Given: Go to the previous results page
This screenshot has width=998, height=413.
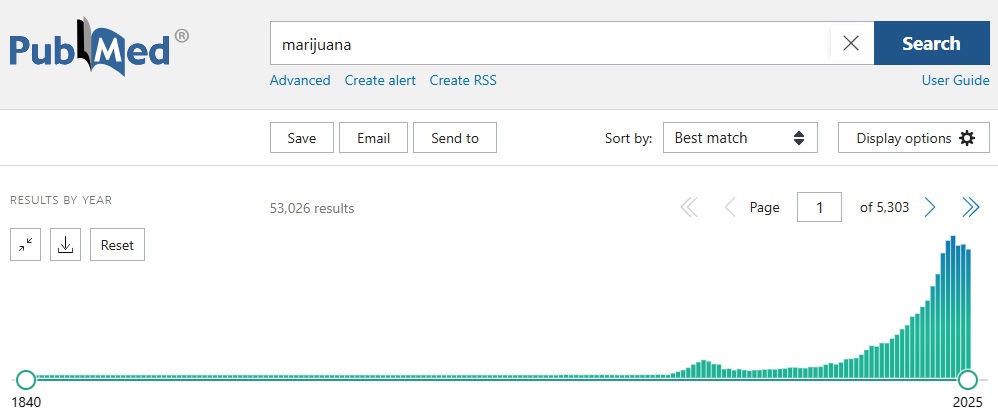Looking at the screenshot, I should pyautogui.click(x=729, y=208).
